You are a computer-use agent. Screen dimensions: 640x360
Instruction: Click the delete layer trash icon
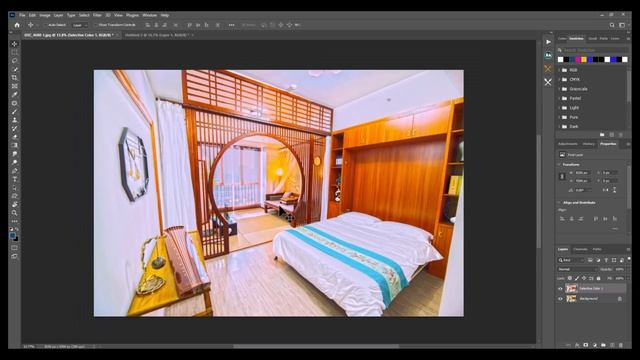pyautogui.click(x=621, y=345)
